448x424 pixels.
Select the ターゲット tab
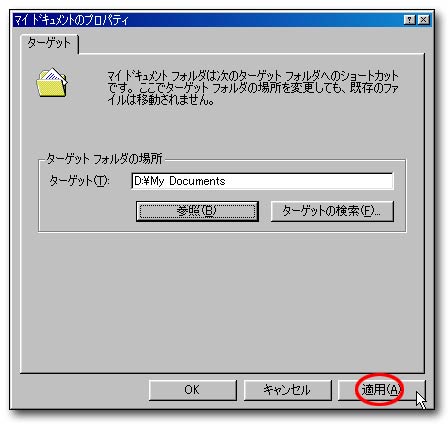[x=49, y=43]
